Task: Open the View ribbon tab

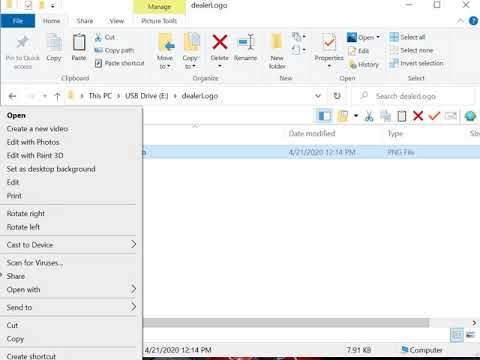Action: 116,21
